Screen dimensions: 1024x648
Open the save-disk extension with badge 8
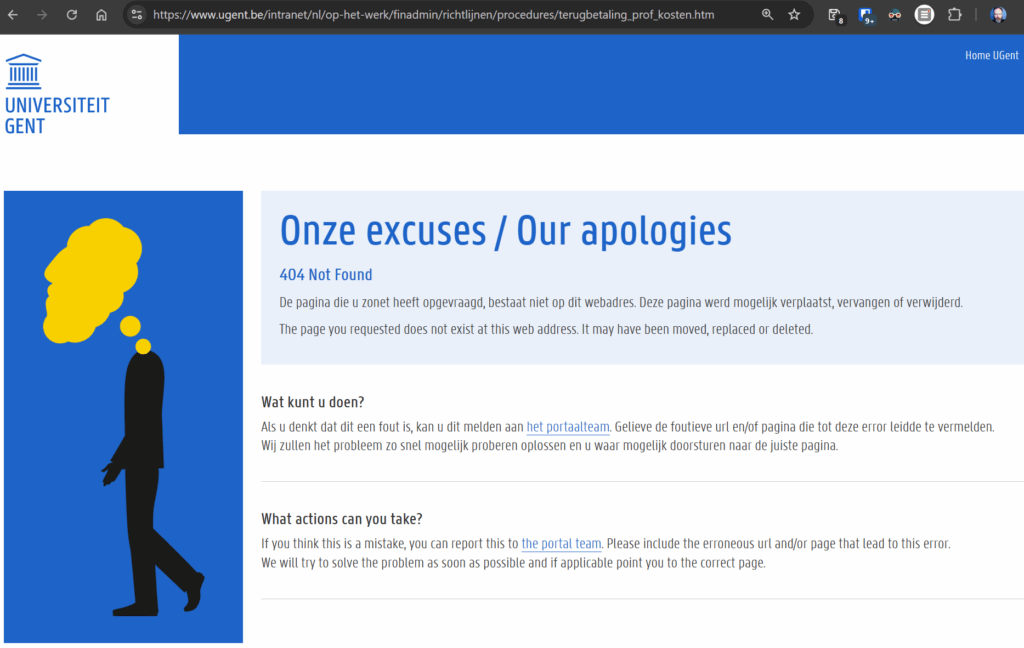(x=835, y=15)
